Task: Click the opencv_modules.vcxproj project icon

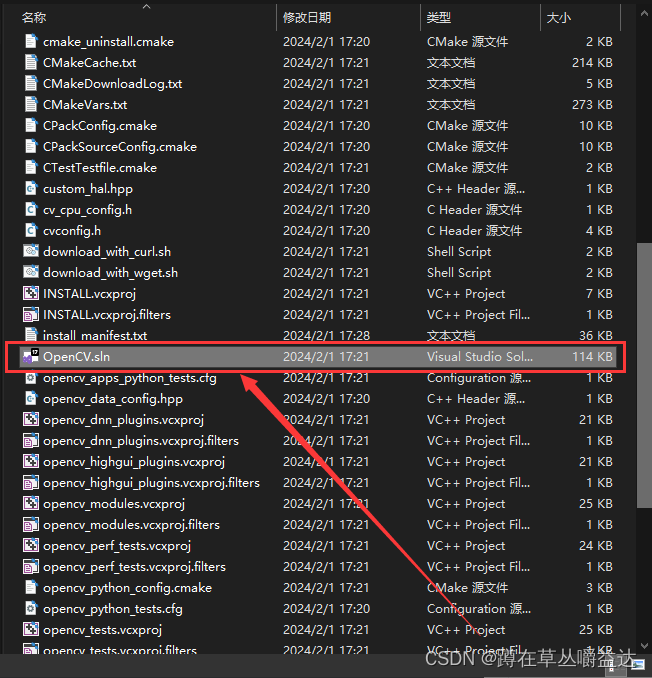Action: pos(31,503)
